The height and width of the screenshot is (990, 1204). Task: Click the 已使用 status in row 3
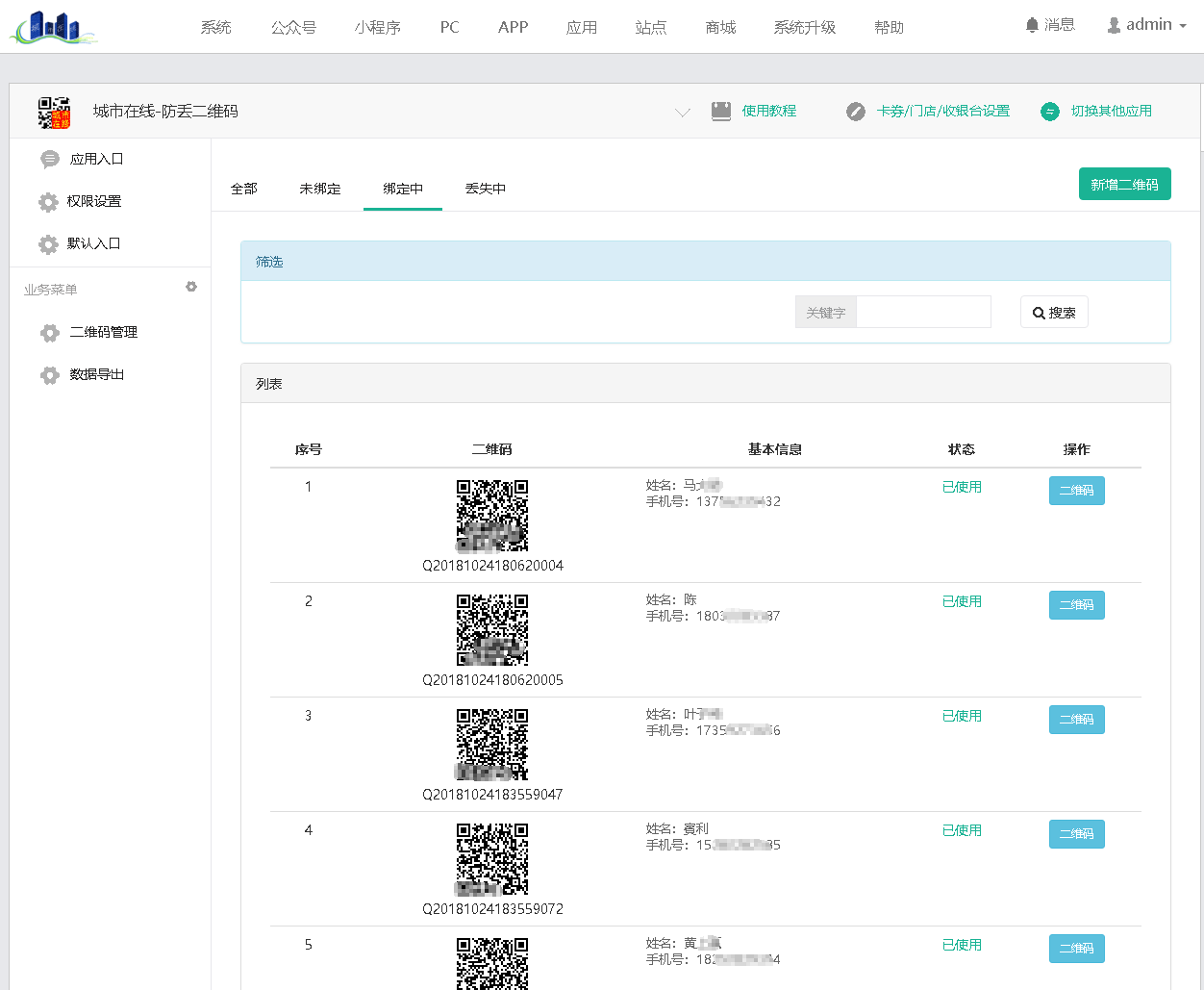[x=962, y=716]
